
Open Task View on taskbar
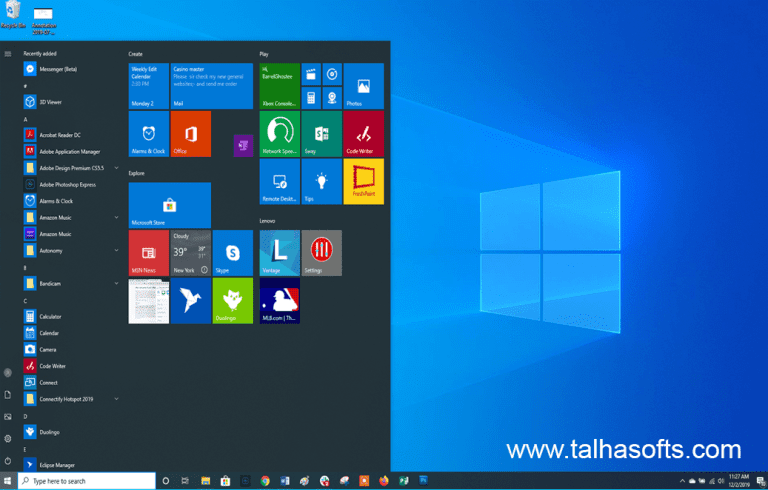(185, 481)
